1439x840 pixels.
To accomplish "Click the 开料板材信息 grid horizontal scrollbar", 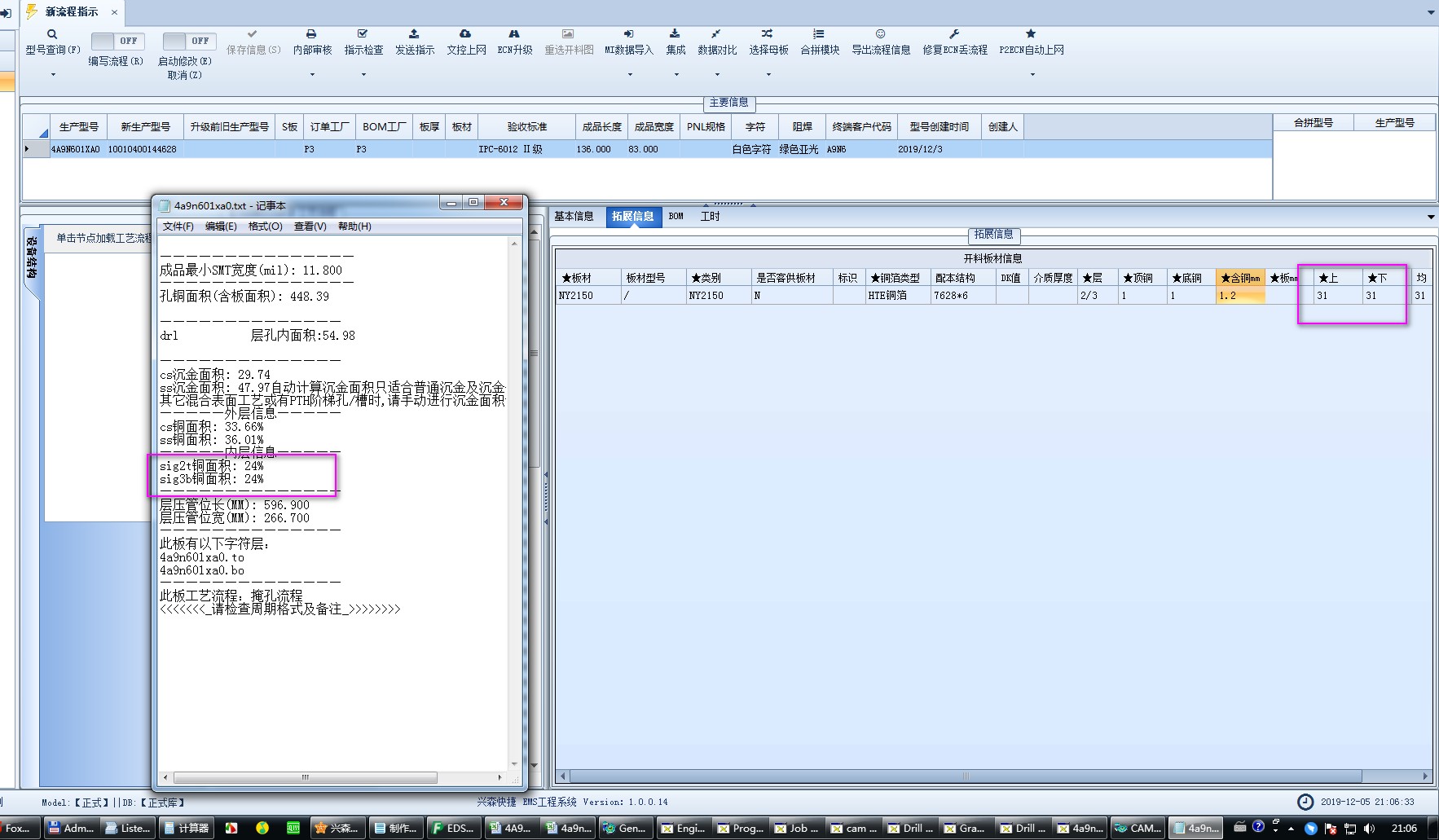I will (x=966, y=776).
